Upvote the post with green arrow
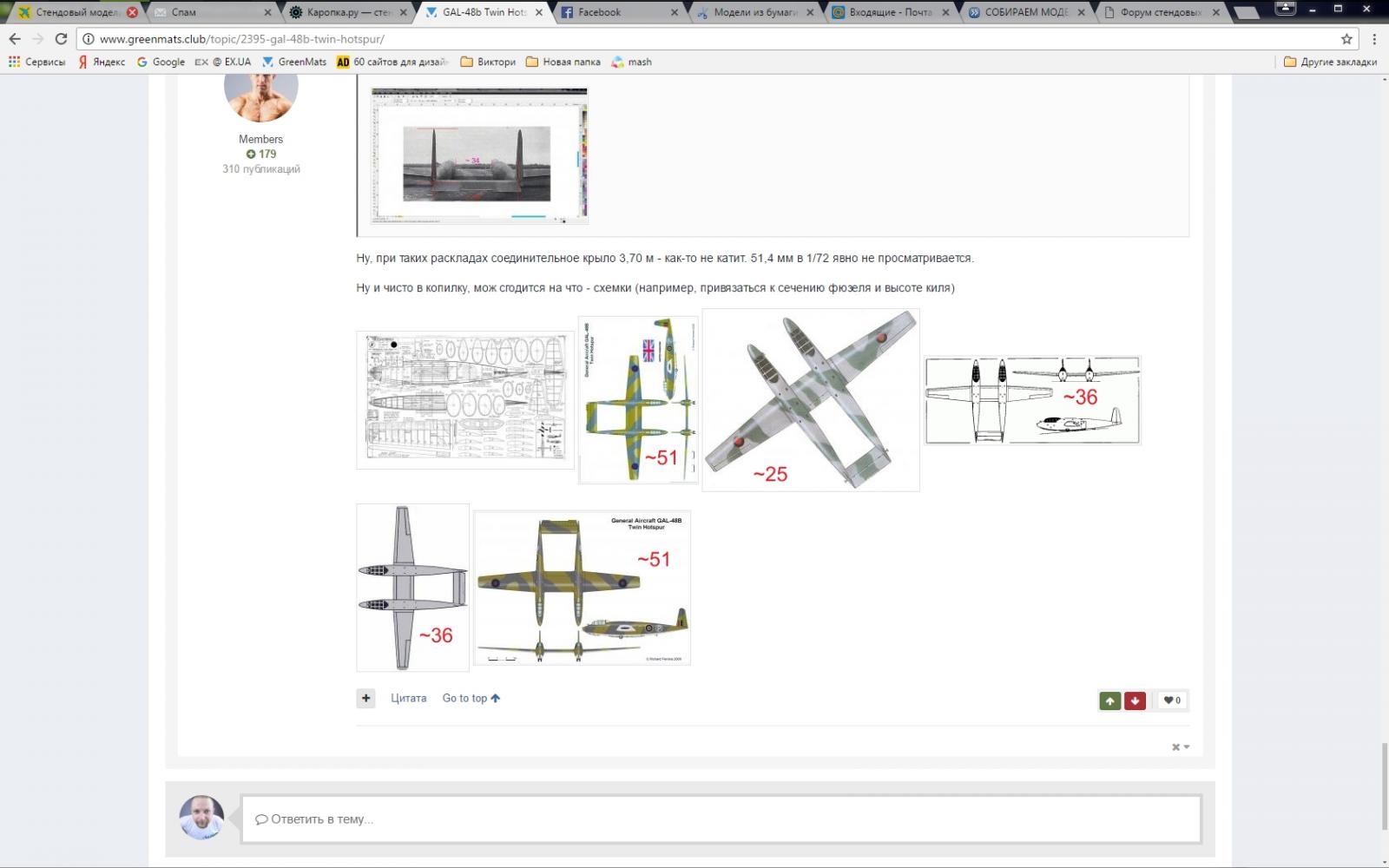The image size is (1389, 868). coord(1109,700)
